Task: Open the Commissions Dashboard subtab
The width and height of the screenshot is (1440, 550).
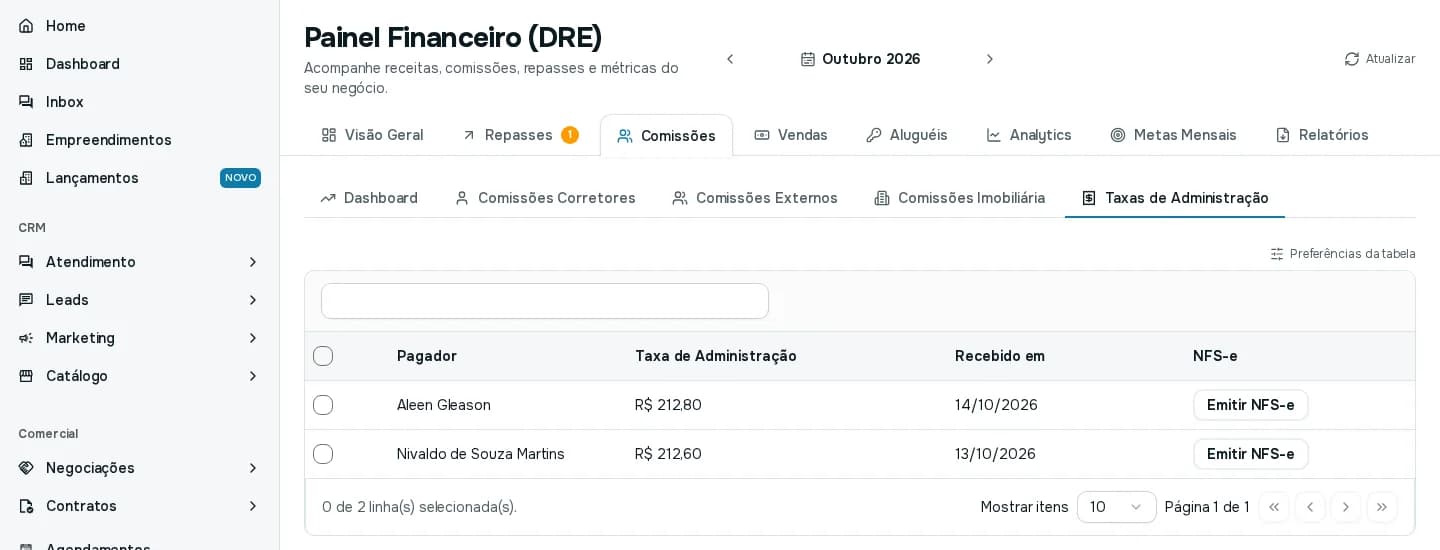Action: [x=369, y=198]
